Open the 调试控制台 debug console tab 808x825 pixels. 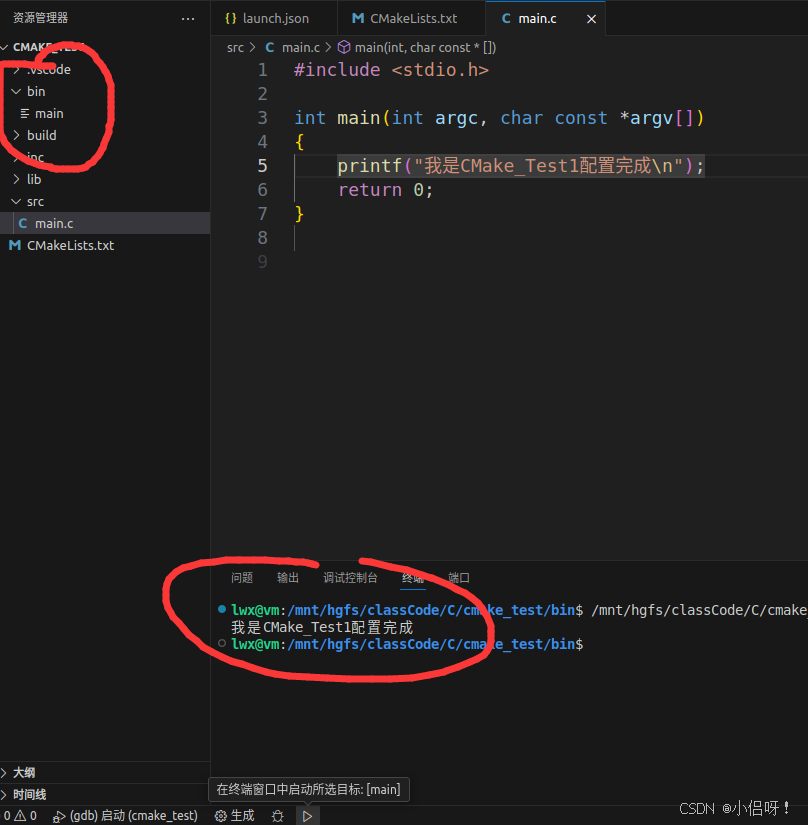(350, 577)
